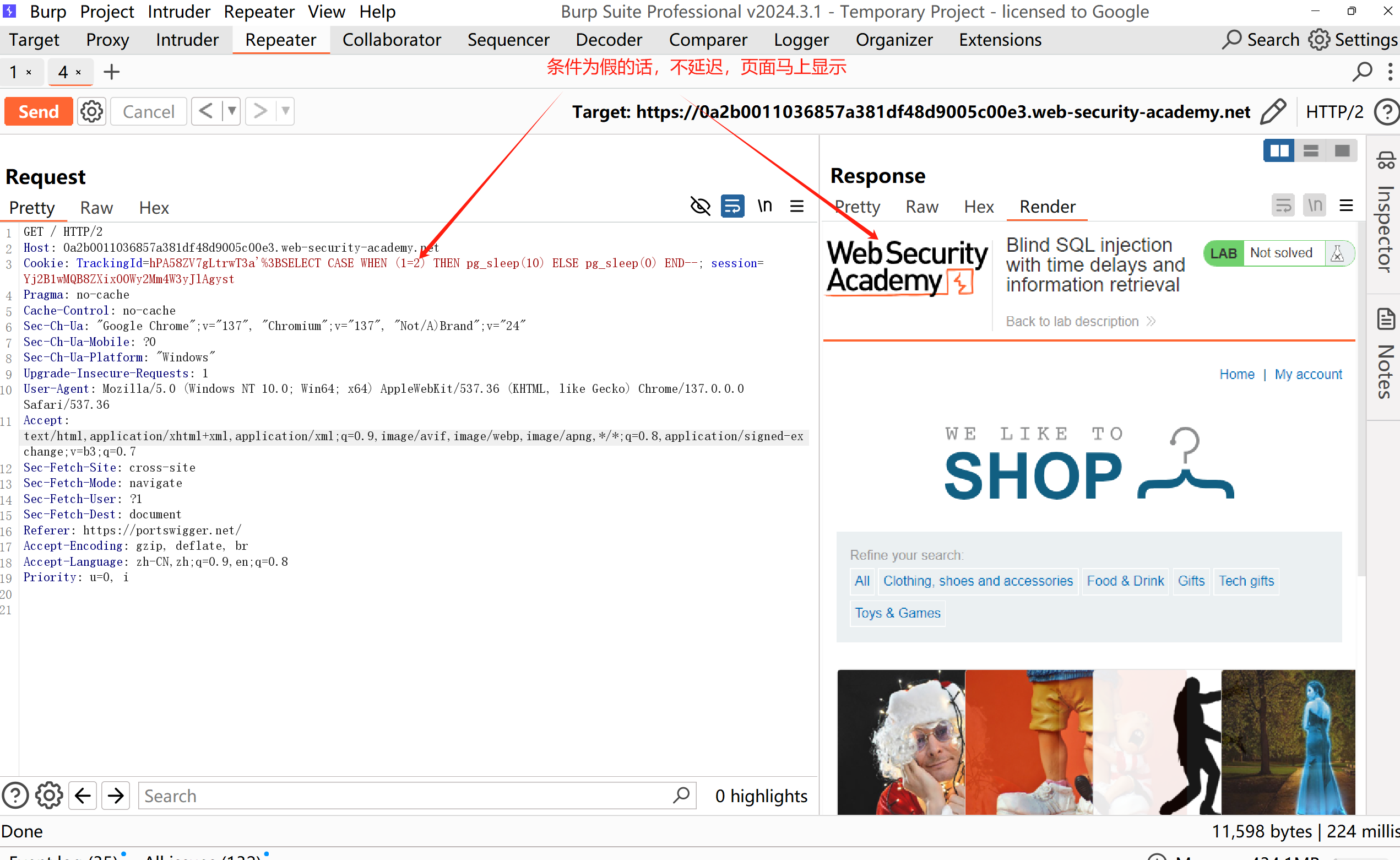
Task: Expand the back history dropdown arrow
Action: coord(232,111)
